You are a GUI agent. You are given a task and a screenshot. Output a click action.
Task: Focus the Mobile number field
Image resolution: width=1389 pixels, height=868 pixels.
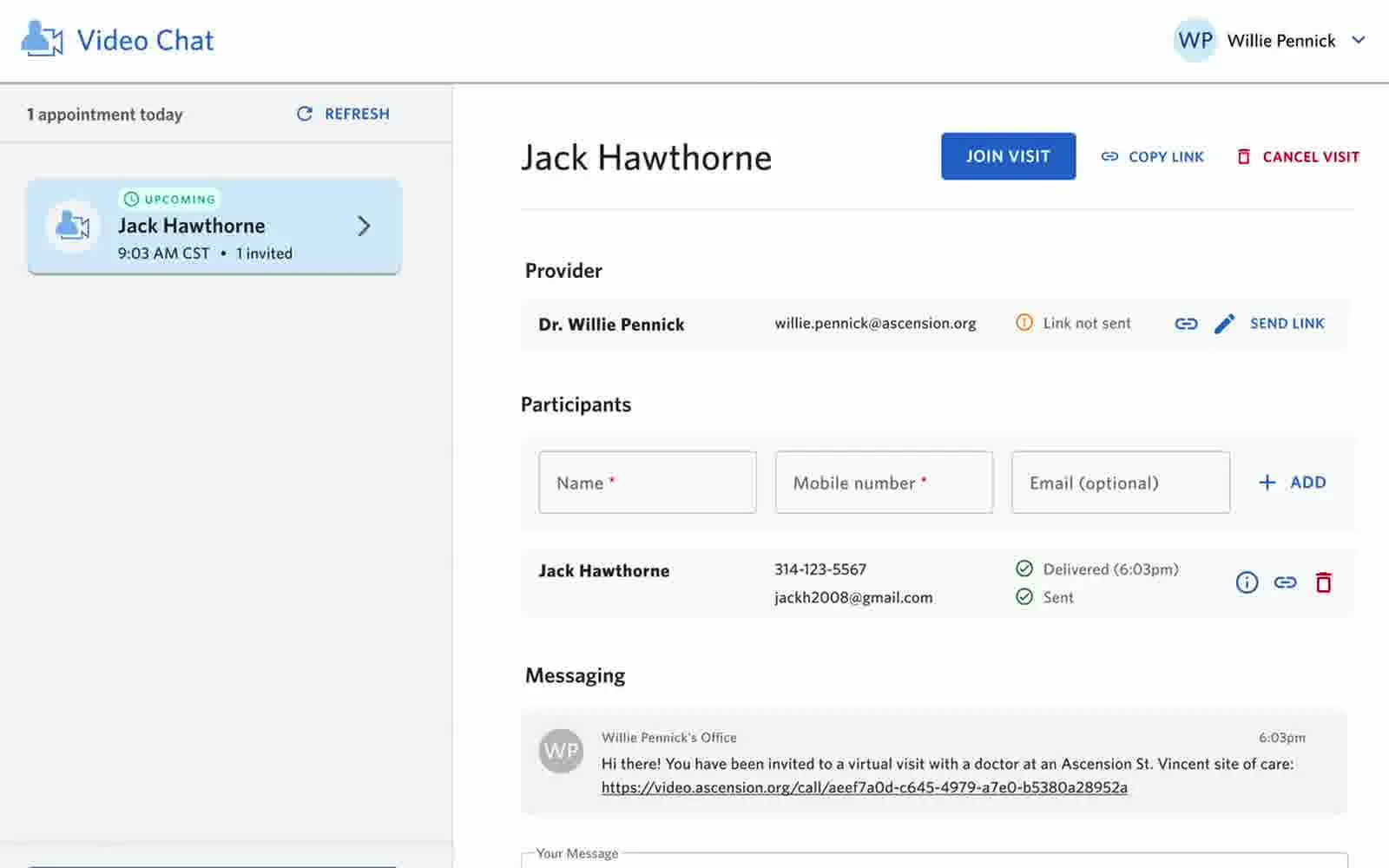point(884,483)
